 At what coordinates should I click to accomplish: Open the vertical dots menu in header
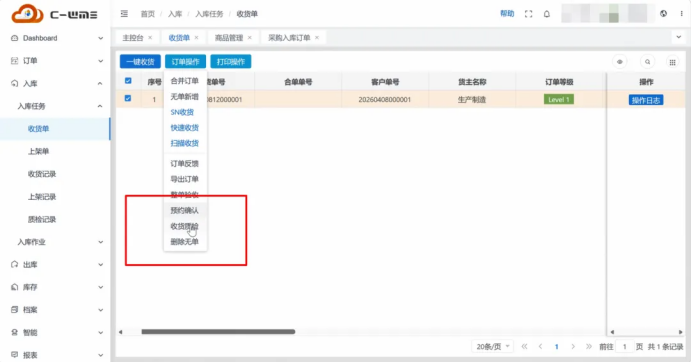(x=681, y=14)
